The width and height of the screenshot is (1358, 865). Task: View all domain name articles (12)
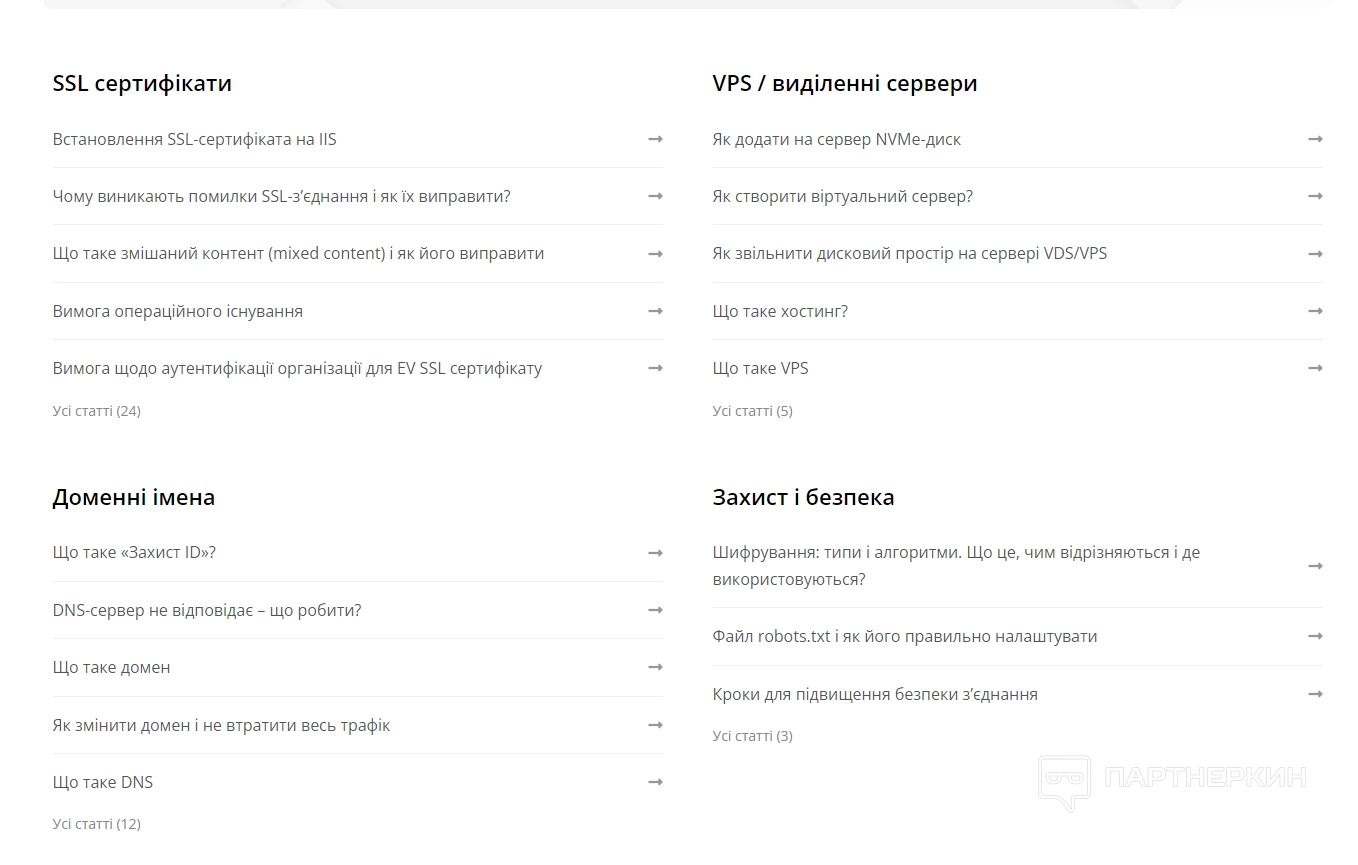96,824
